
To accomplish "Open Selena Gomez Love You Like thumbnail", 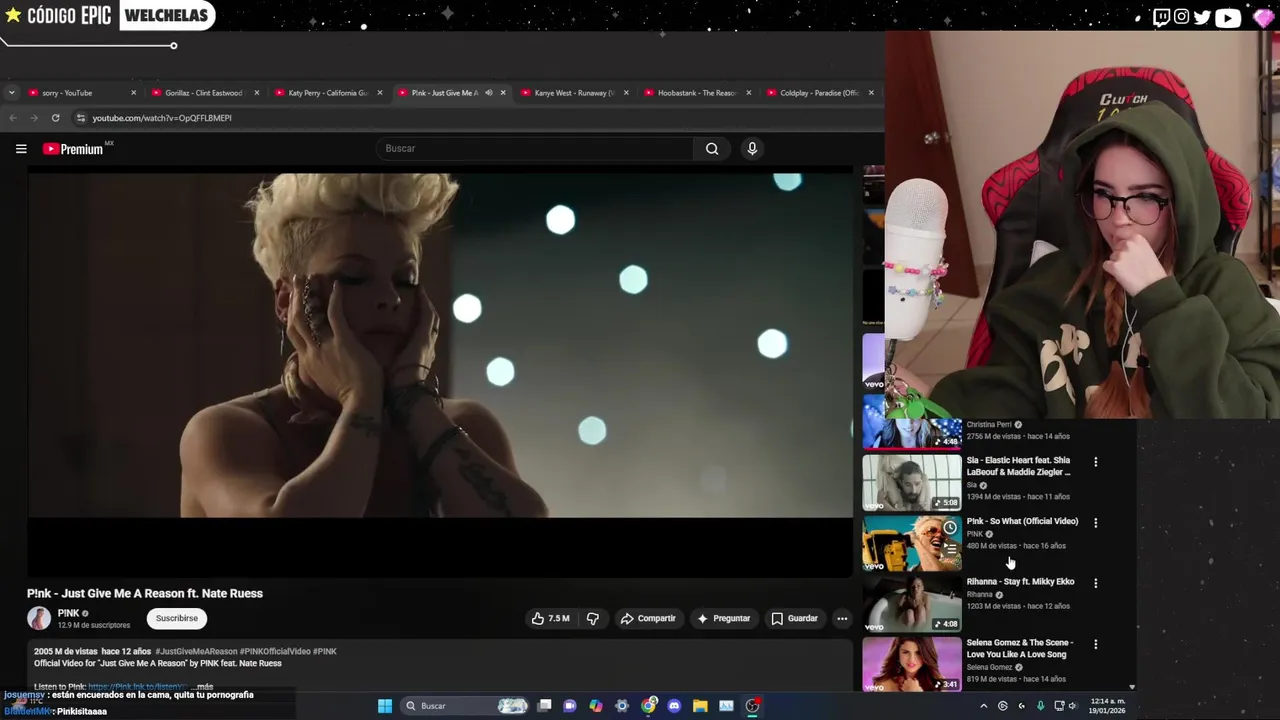I will [x=911, y=664].
